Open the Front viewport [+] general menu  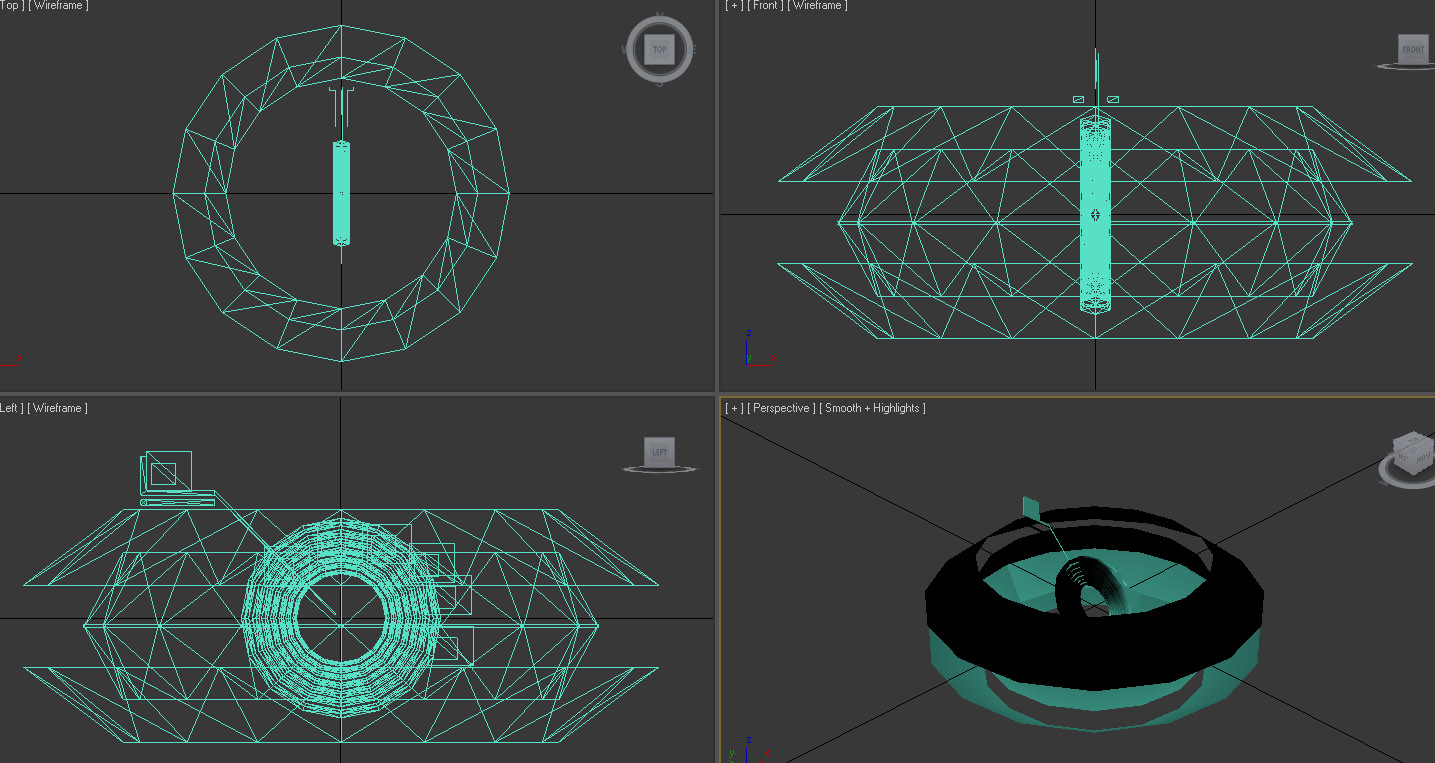tap(733, 6)
